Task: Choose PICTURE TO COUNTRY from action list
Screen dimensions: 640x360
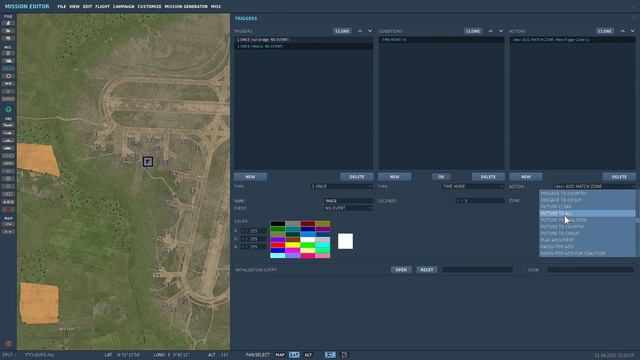Action: (587, 227)
